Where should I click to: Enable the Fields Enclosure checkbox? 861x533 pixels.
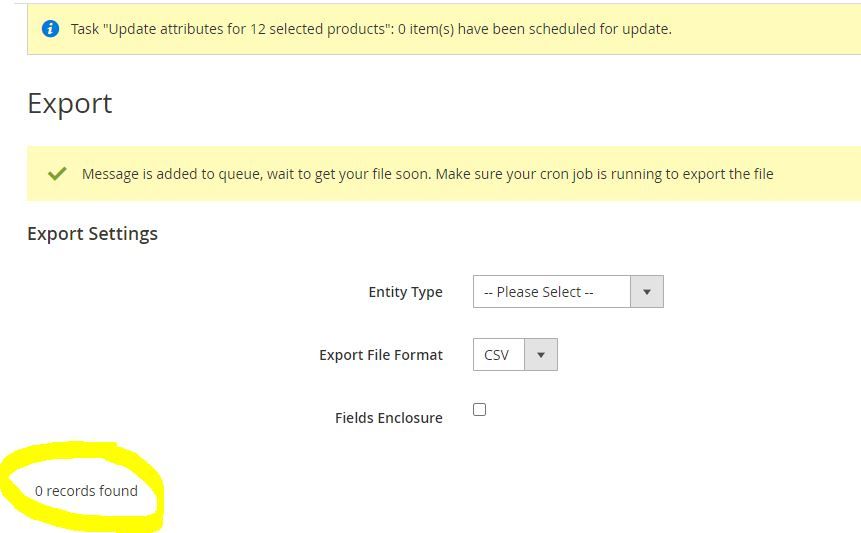click(480, 410)
